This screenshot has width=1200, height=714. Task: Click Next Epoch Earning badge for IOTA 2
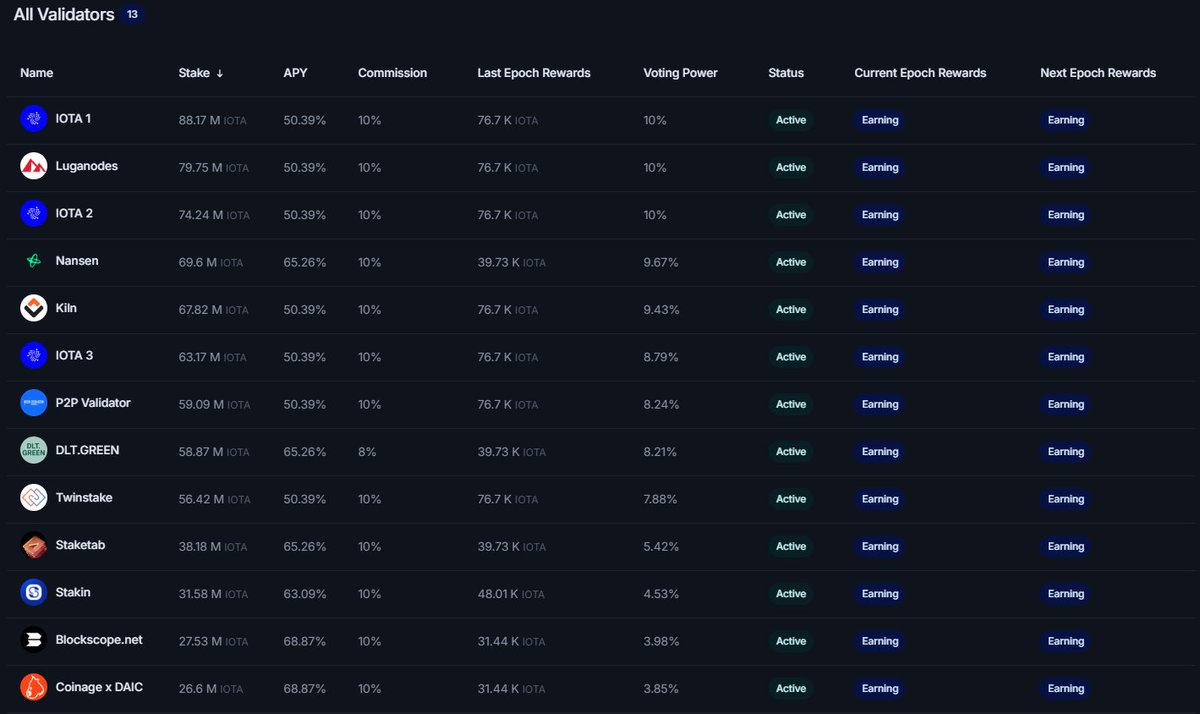1066,215
